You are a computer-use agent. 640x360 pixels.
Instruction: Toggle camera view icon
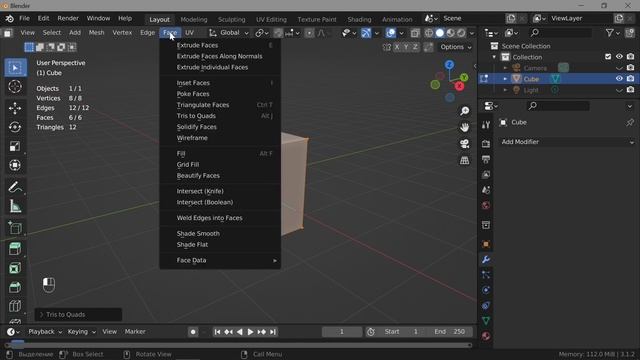(x=464, y=144)
